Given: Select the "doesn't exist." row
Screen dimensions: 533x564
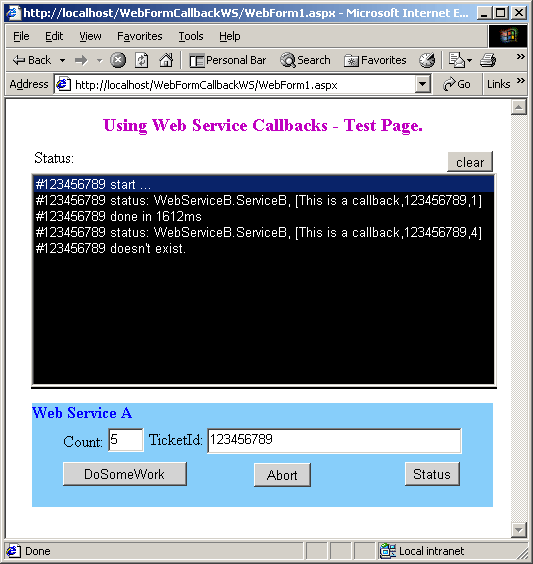Looking at the screenshot, I should tap(264, 248).
